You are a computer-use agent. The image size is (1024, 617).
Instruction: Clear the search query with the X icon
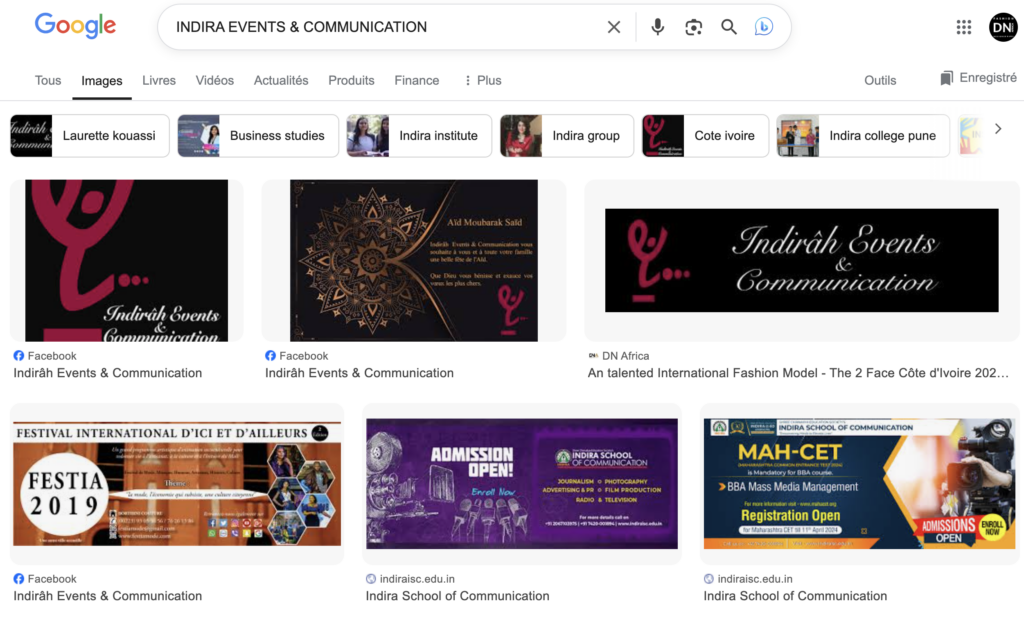(614, 27)
